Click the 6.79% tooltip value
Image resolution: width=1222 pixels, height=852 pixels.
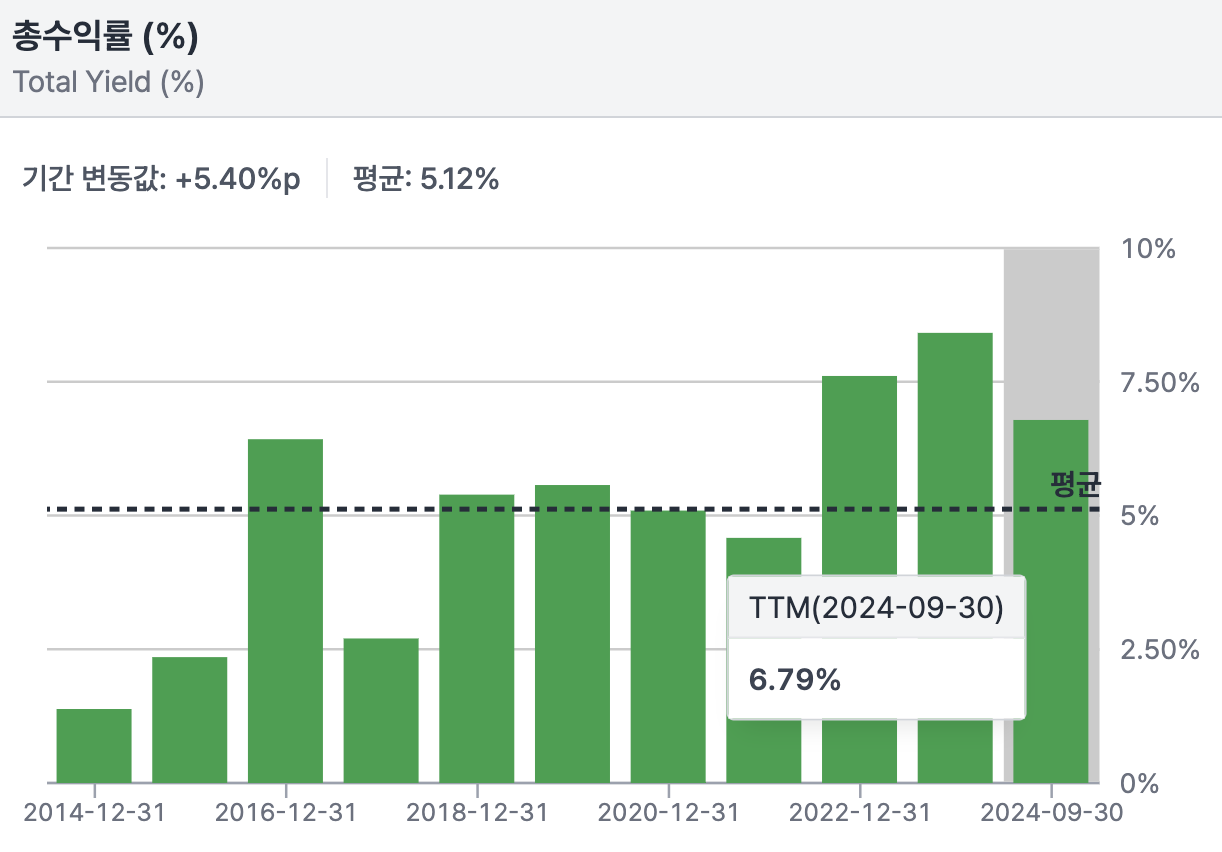(x=795, y=680)
